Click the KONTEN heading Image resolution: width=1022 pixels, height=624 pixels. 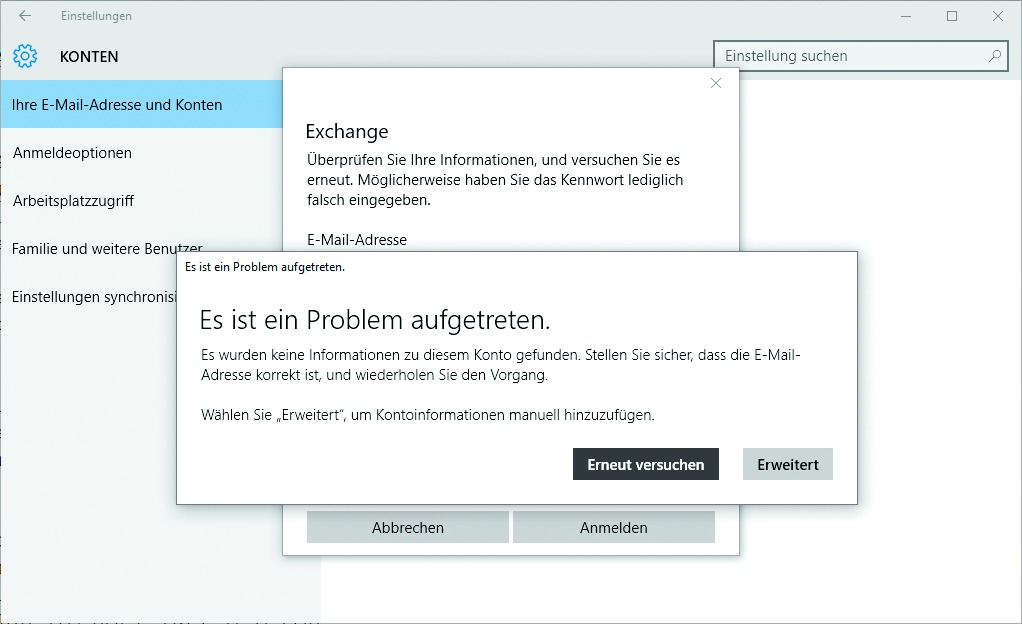pos(89,57)
